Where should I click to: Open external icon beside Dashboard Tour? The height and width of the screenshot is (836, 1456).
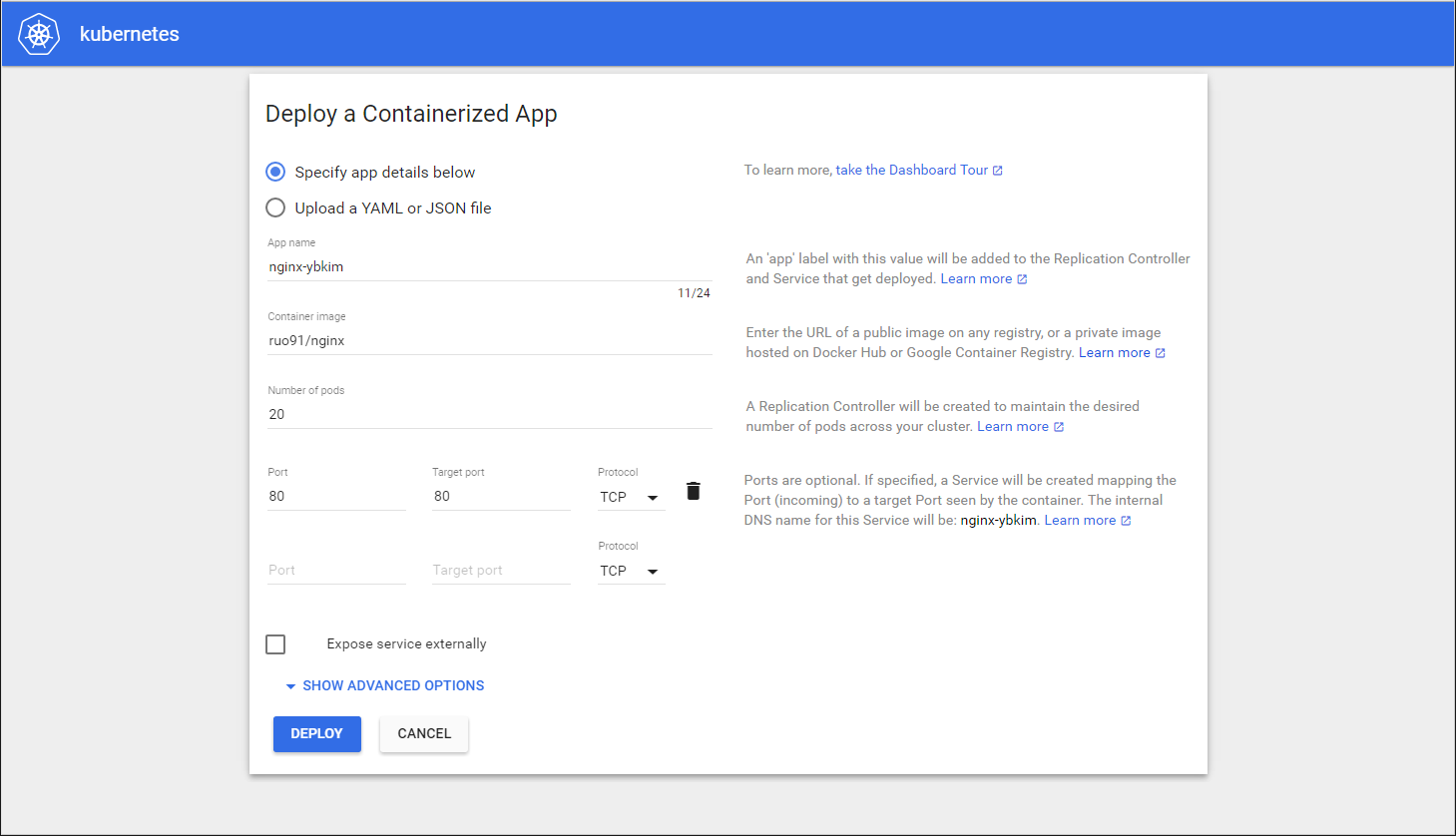(997, 171)
